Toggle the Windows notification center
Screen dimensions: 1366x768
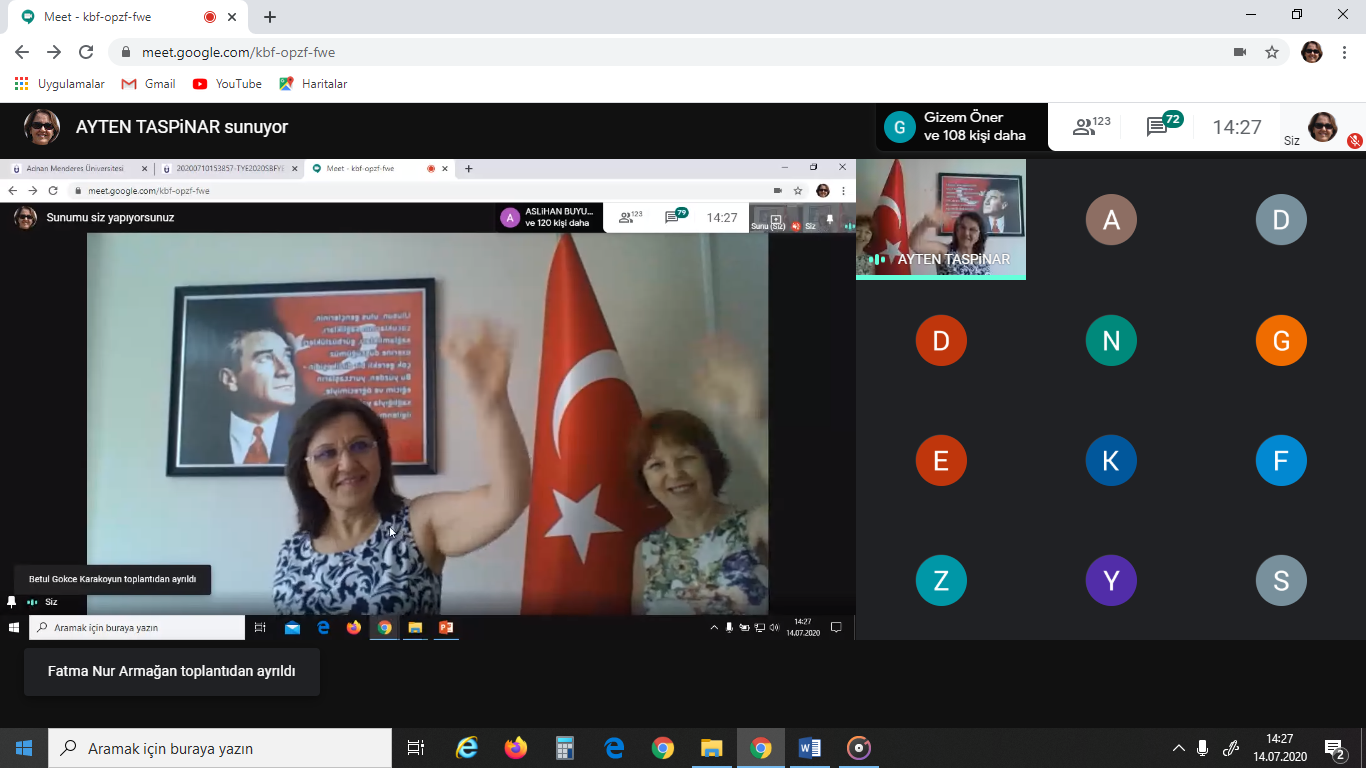1334,748
